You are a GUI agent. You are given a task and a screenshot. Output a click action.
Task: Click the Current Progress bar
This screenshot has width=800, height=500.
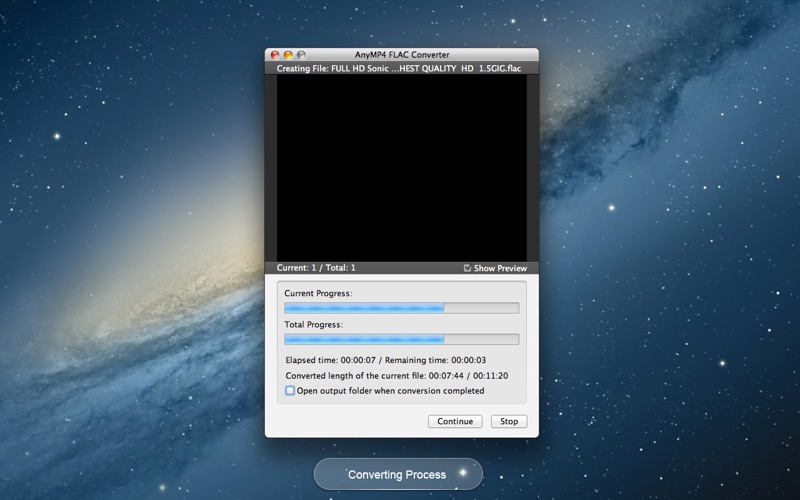[x=402, y=308]
